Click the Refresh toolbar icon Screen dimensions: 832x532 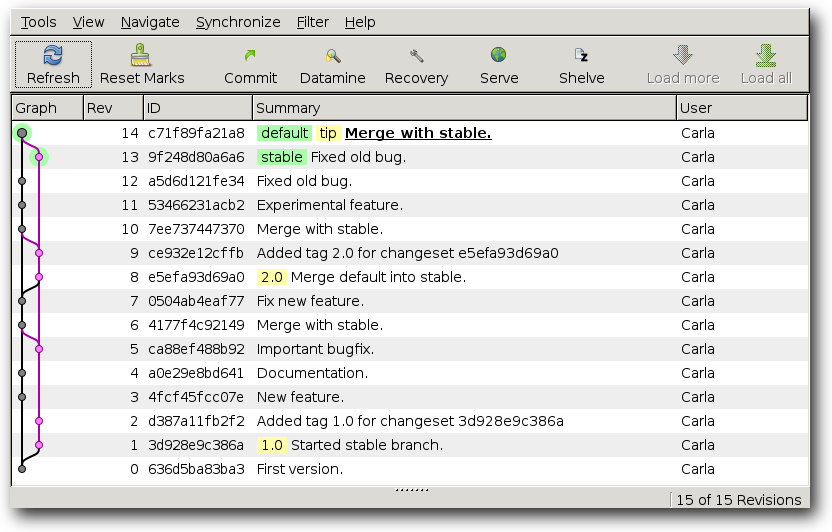coord(53,55)
